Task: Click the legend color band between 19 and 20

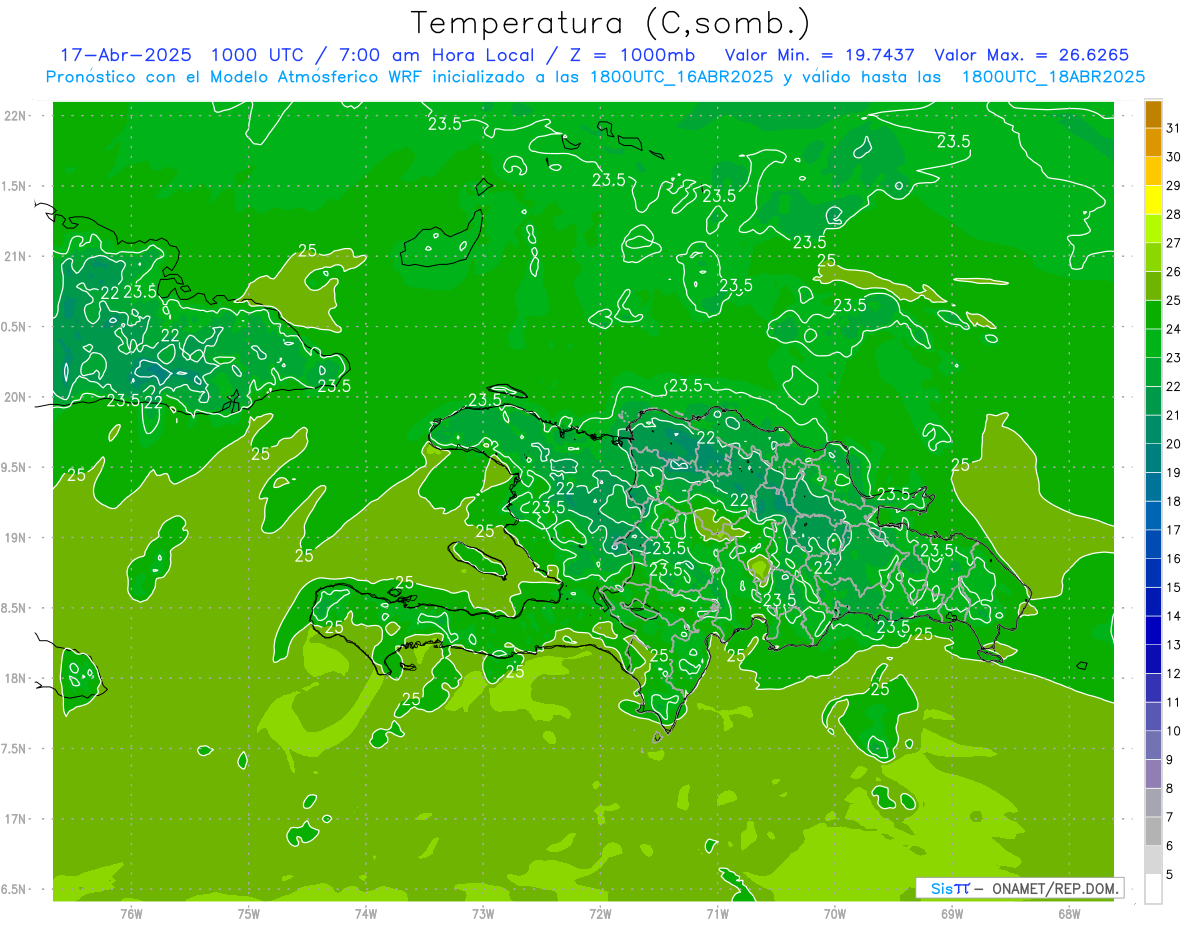Action: (1153, 458)
